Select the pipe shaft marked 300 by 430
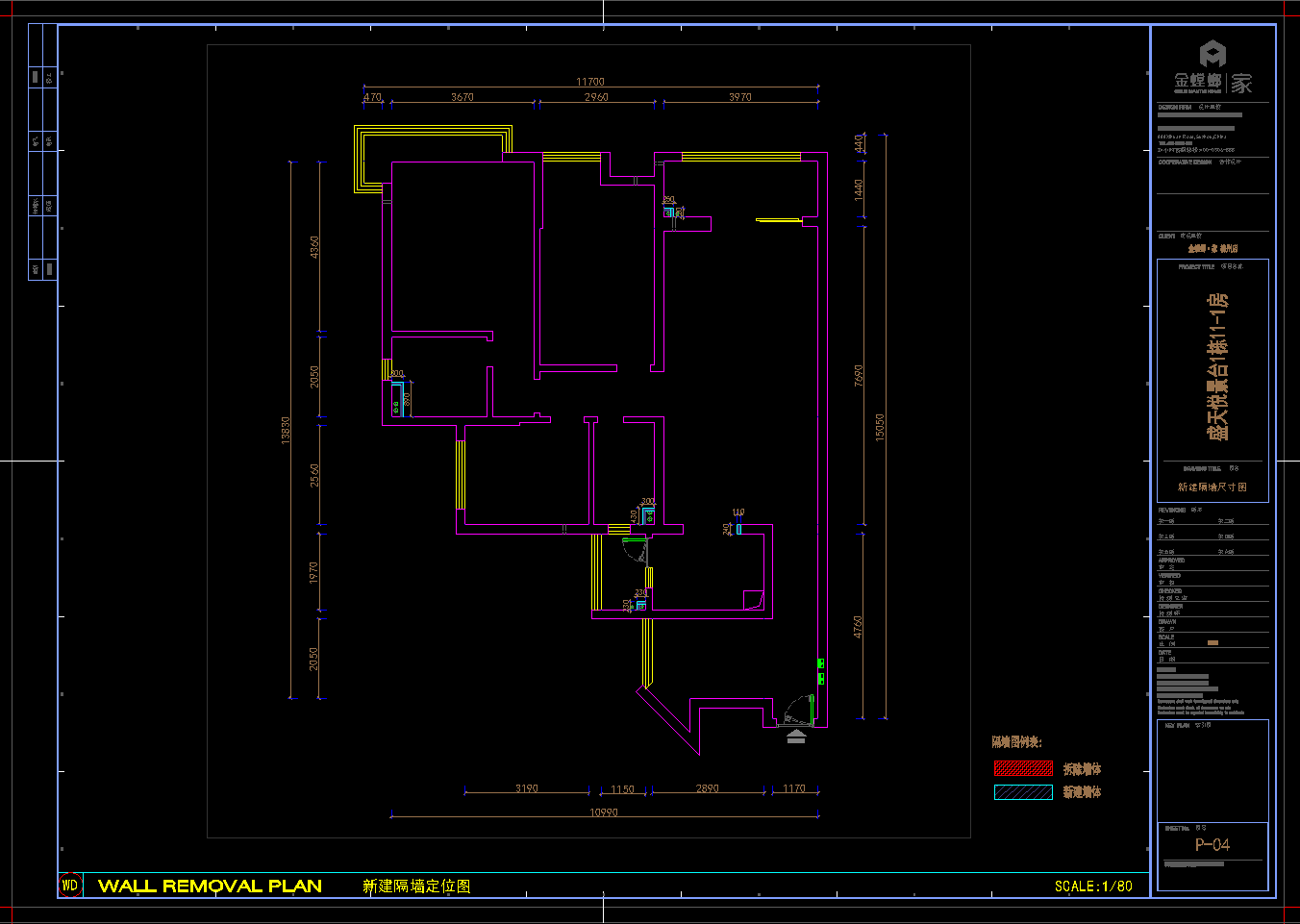Viewport: 1300px width, 924px height. click(x=649, y=515)
